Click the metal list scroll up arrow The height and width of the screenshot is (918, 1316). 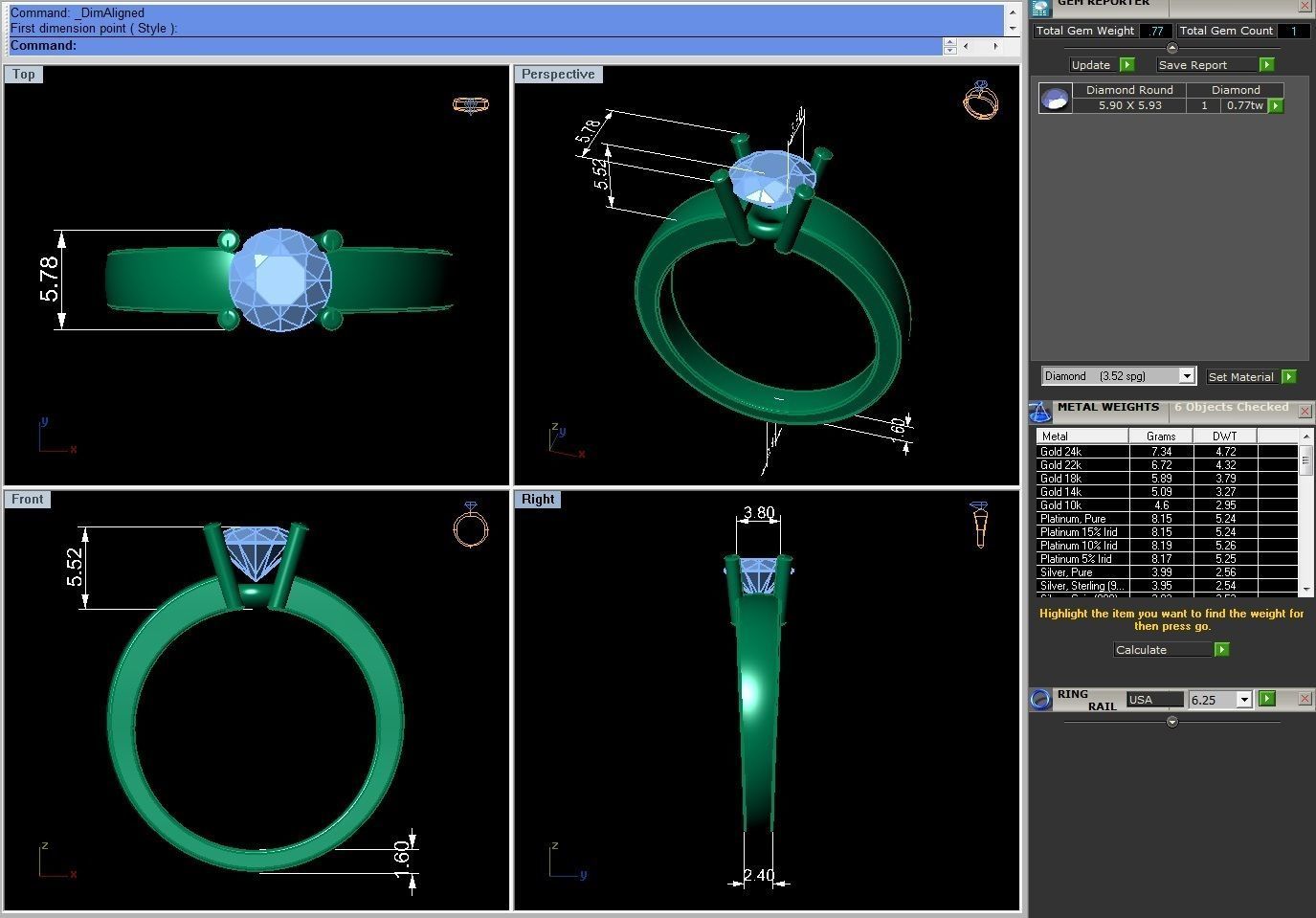point(1305,436)
